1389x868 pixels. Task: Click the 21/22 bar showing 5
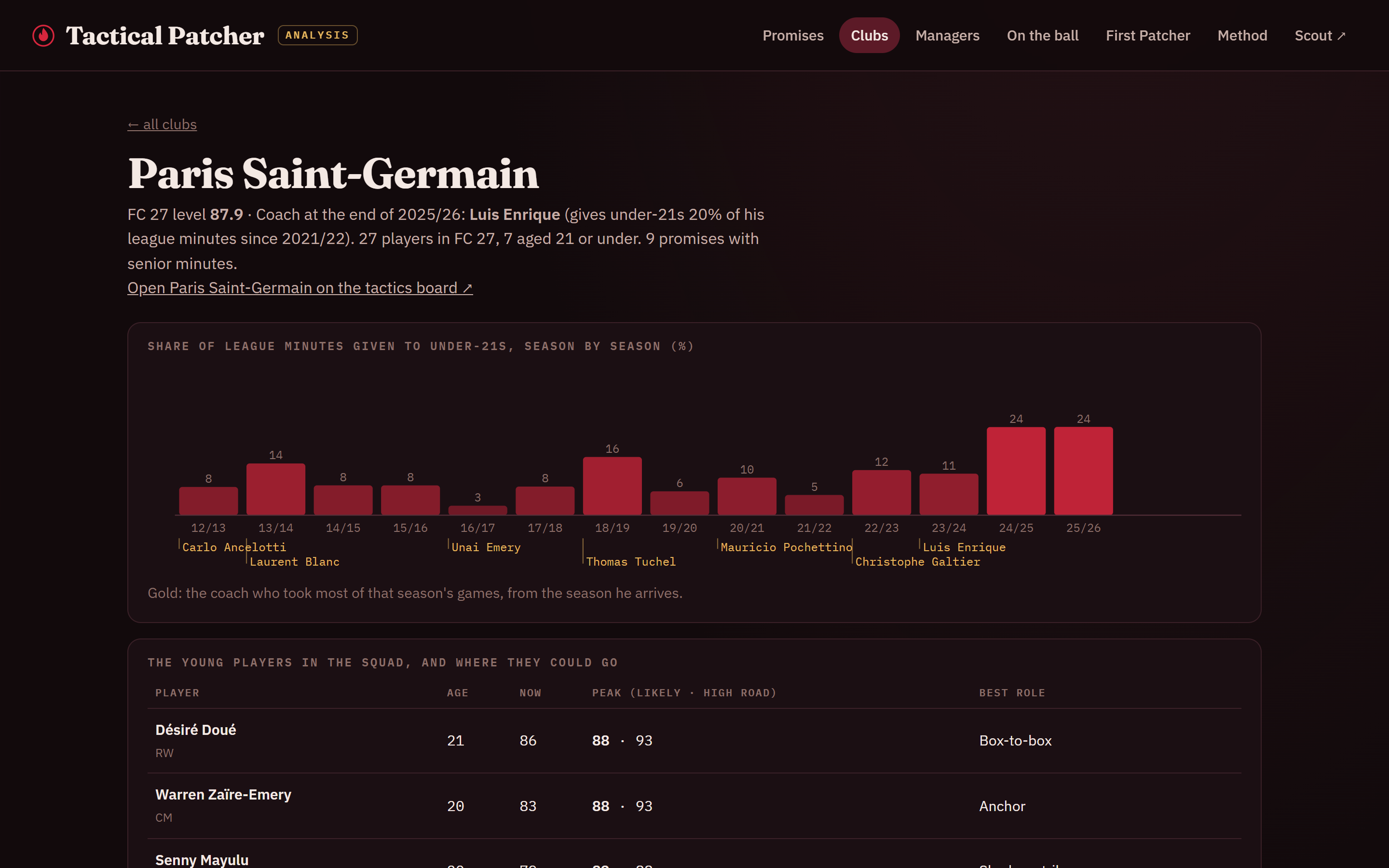(x=814, y=505)
